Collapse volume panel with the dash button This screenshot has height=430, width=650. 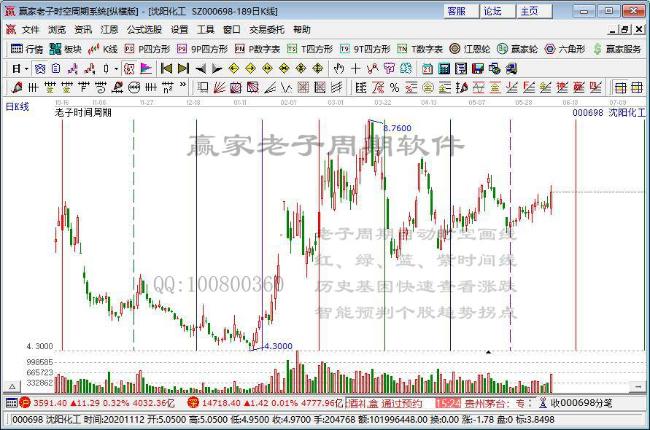coord(637,387)
